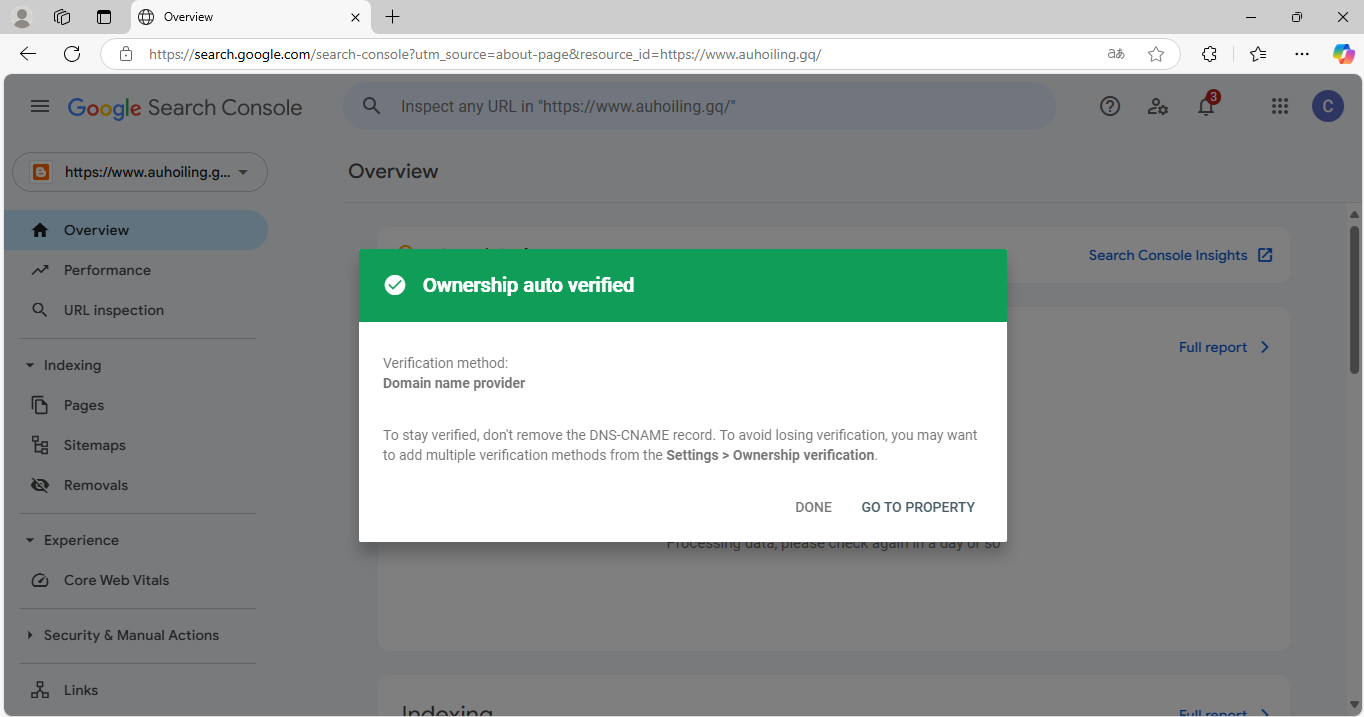Screen dimensions: 1364x717
Task: Toggle tab actions menu icon
Action: pyautogui.click(x=104, y=17)
